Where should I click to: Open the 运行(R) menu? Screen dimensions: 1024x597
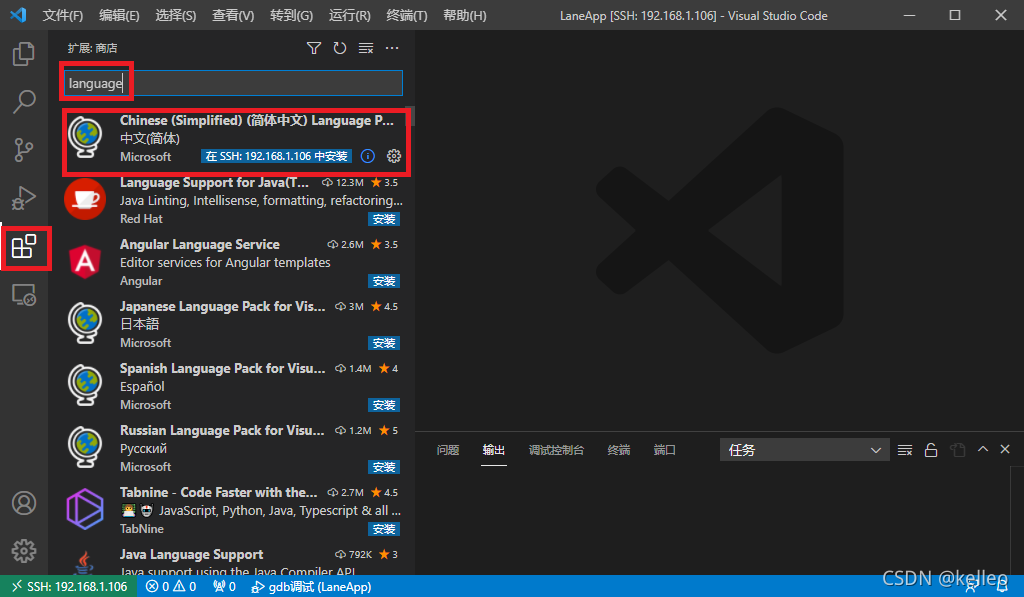pyautogui.click(x=349, y=15)
